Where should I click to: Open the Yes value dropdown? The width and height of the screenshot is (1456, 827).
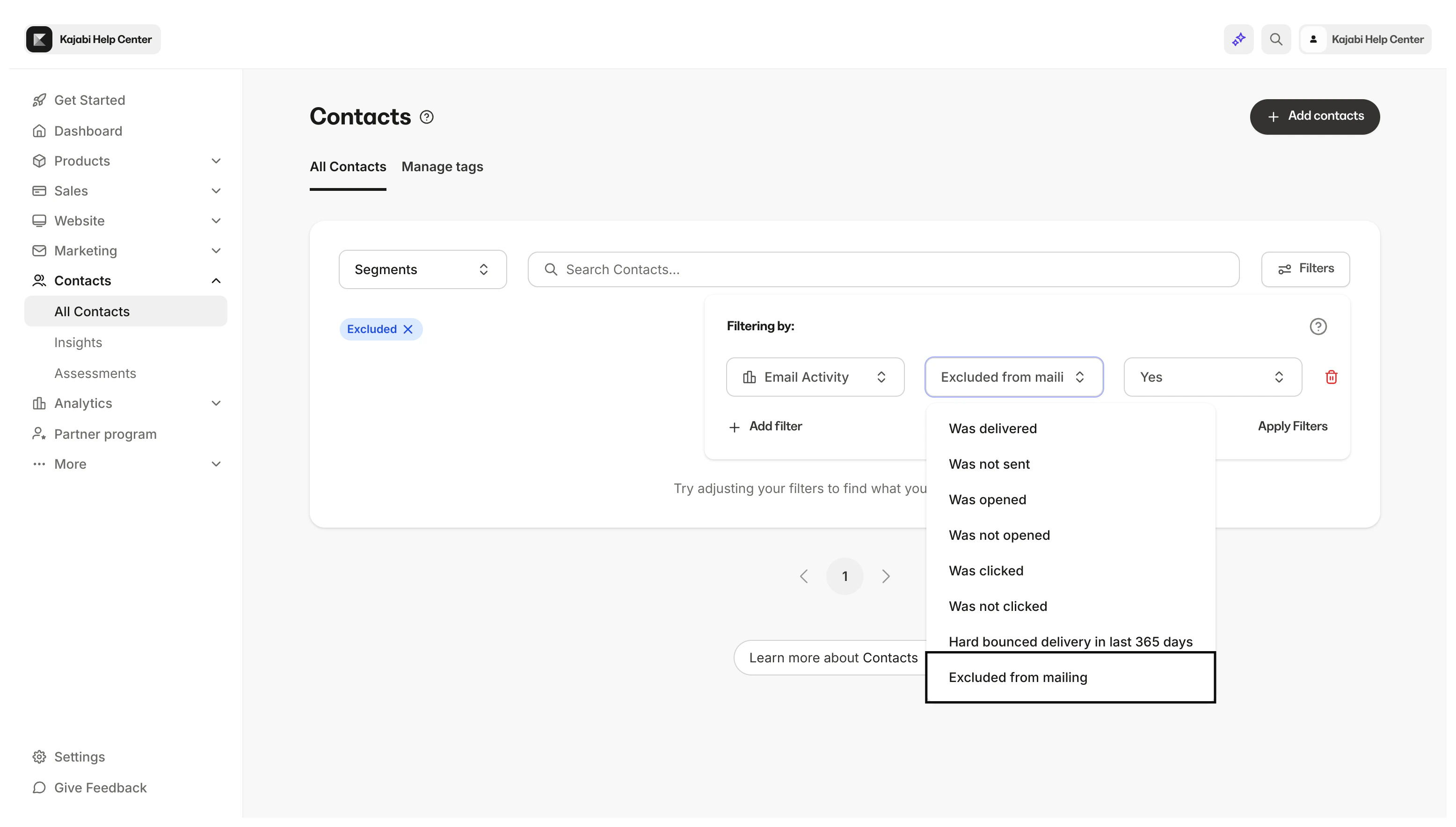1212,377
